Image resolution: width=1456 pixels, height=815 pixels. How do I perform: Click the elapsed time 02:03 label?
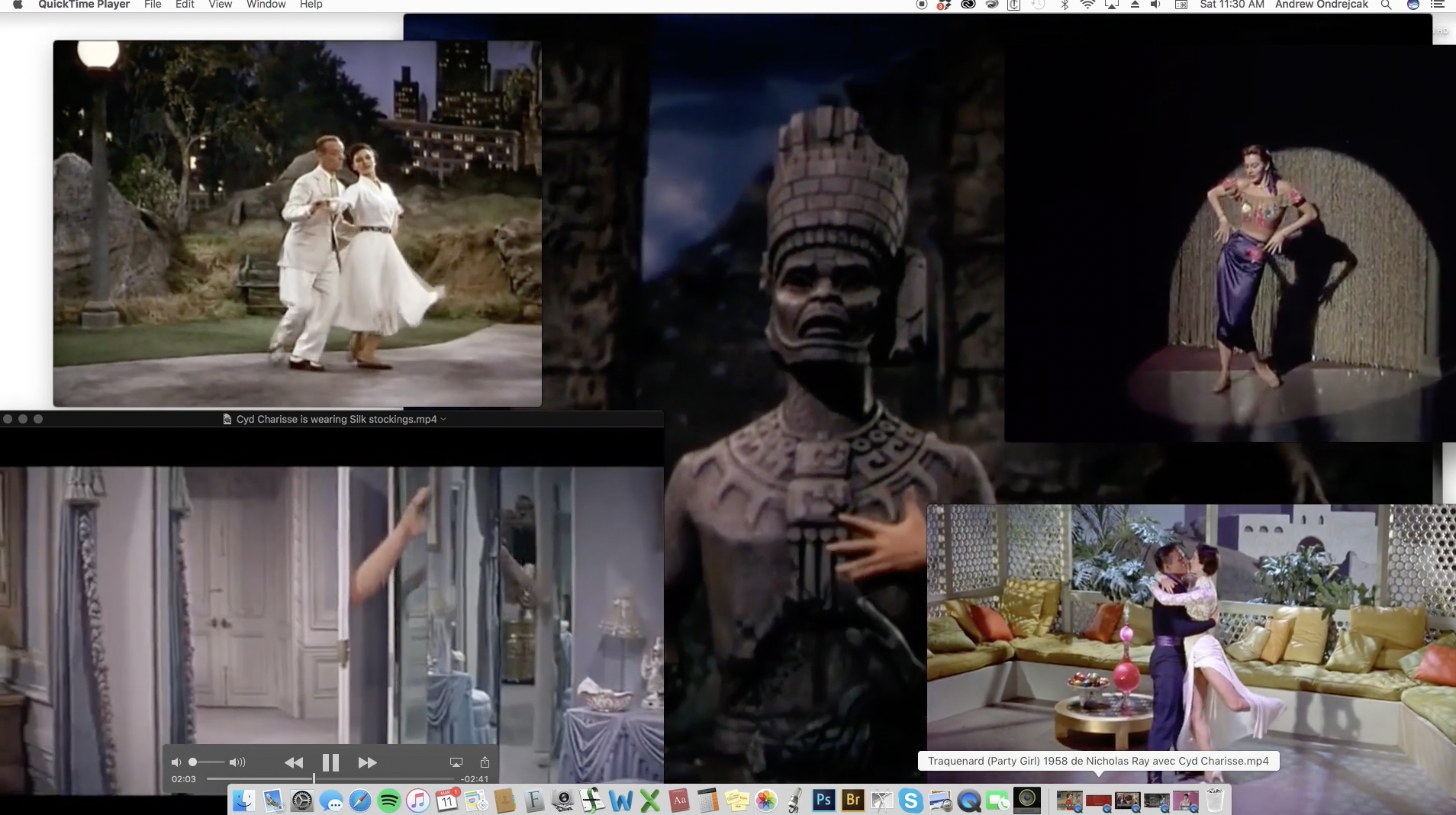[184, 779]
